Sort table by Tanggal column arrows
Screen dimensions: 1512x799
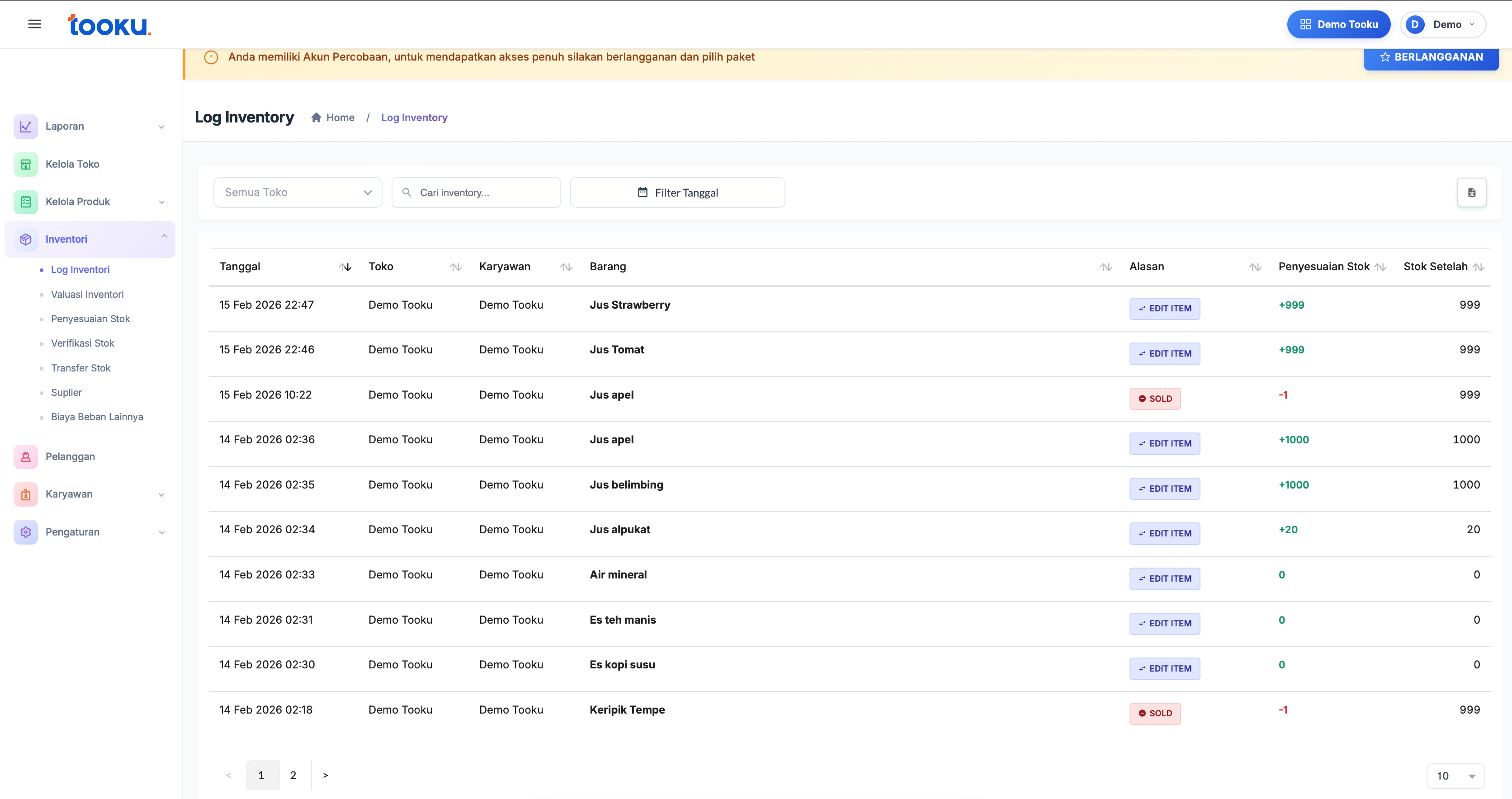point(345,267)
